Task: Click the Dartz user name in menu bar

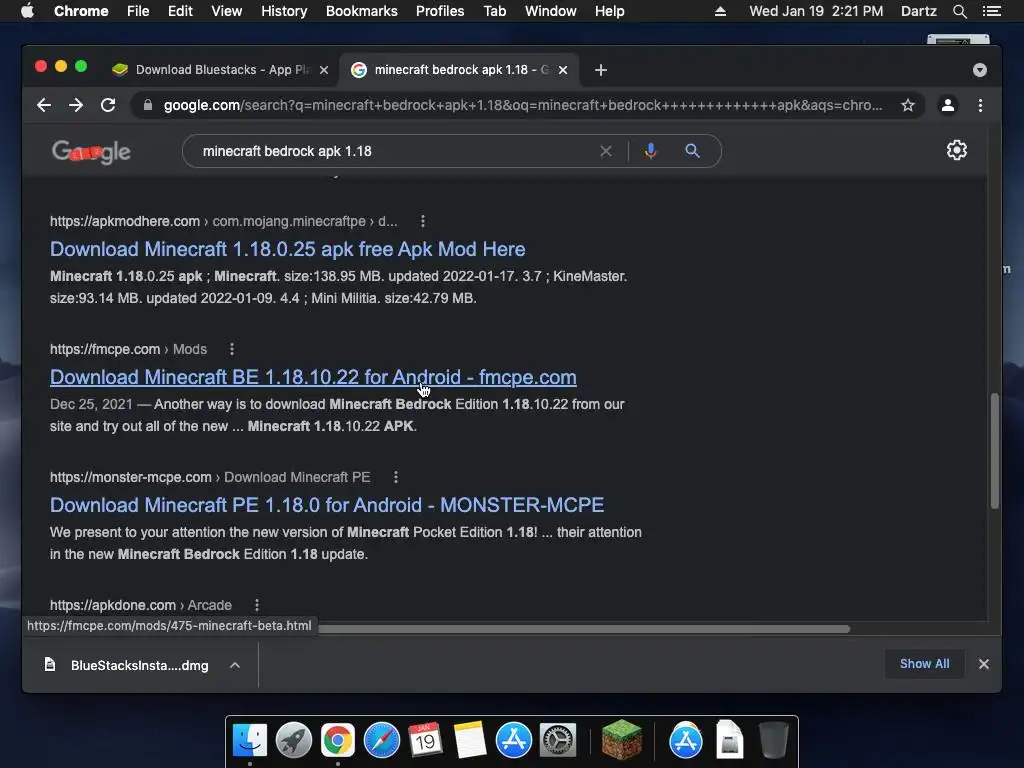Action: click(918, 11)
